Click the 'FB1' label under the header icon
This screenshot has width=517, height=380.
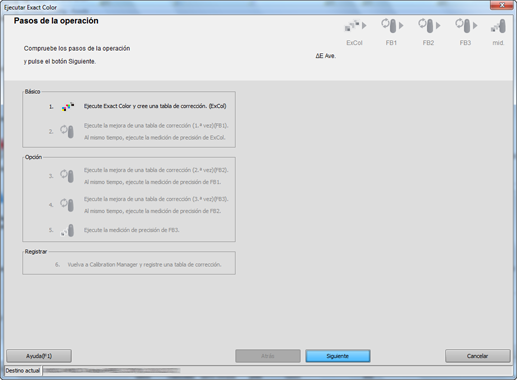click(x=391, y=43)
